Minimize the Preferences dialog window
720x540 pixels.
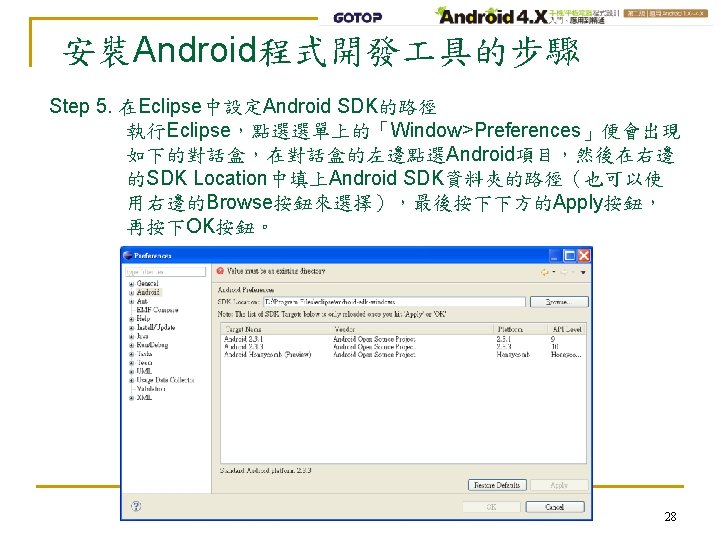(555, 255)
